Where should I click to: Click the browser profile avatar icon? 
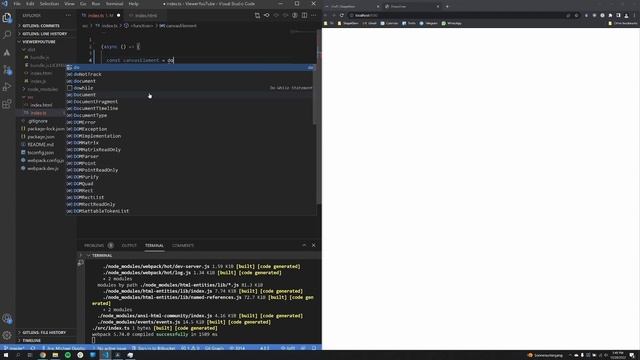[627, 16]
